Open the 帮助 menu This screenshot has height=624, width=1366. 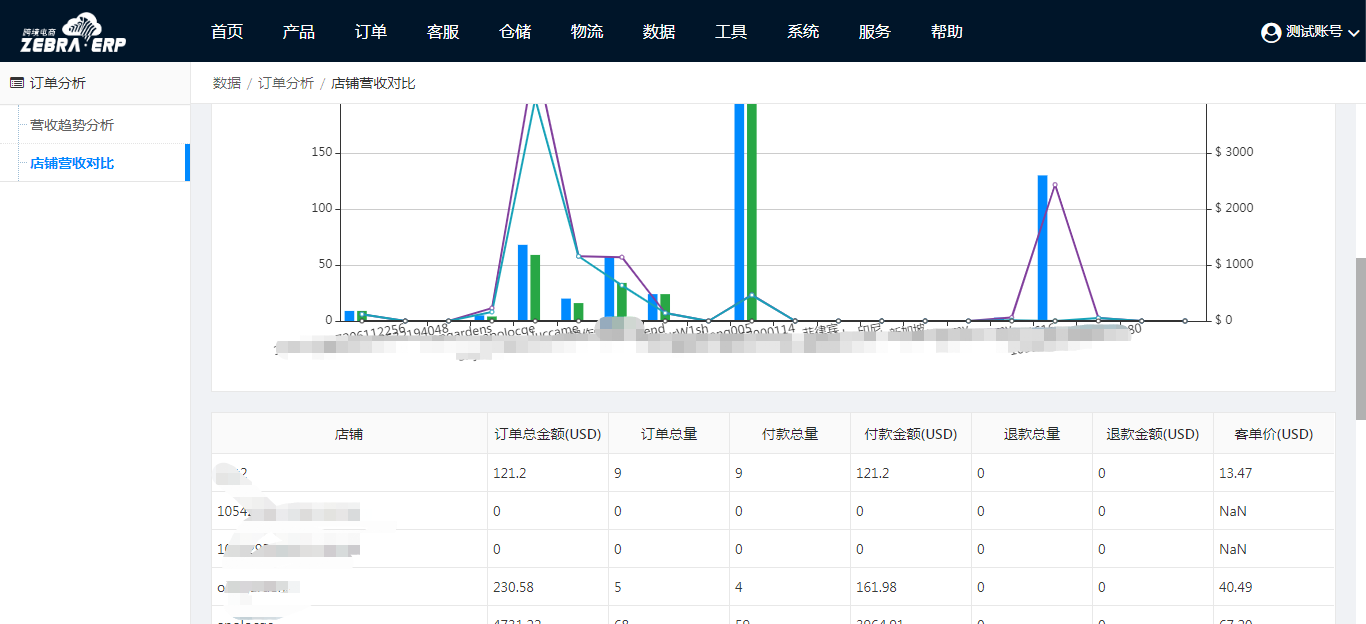[947, 32]
